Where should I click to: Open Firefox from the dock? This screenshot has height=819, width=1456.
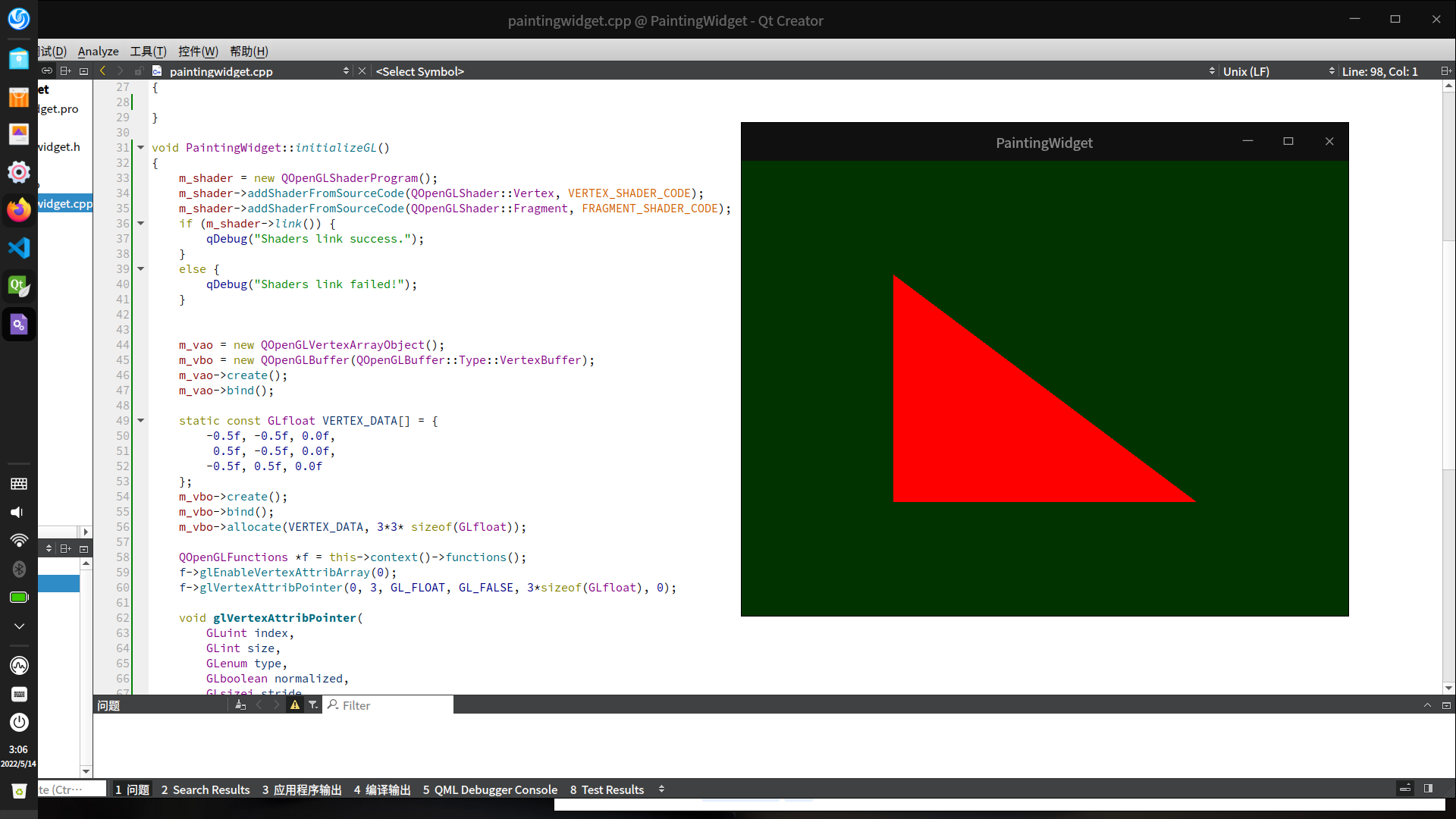(18, 210)
